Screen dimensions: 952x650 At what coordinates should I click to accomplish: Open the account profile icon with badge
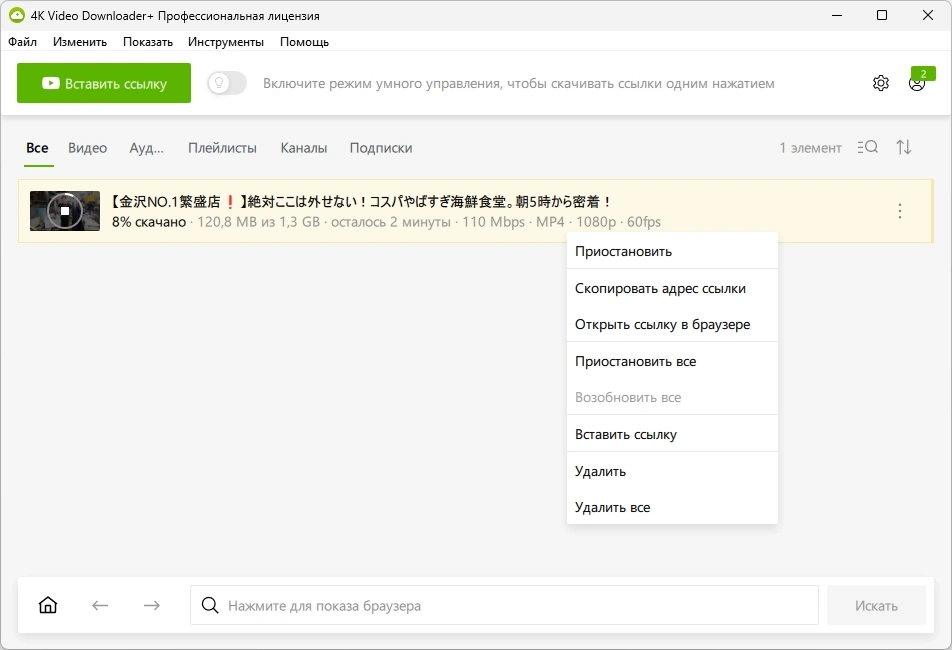pyautogui.click(x=917, y=83)
